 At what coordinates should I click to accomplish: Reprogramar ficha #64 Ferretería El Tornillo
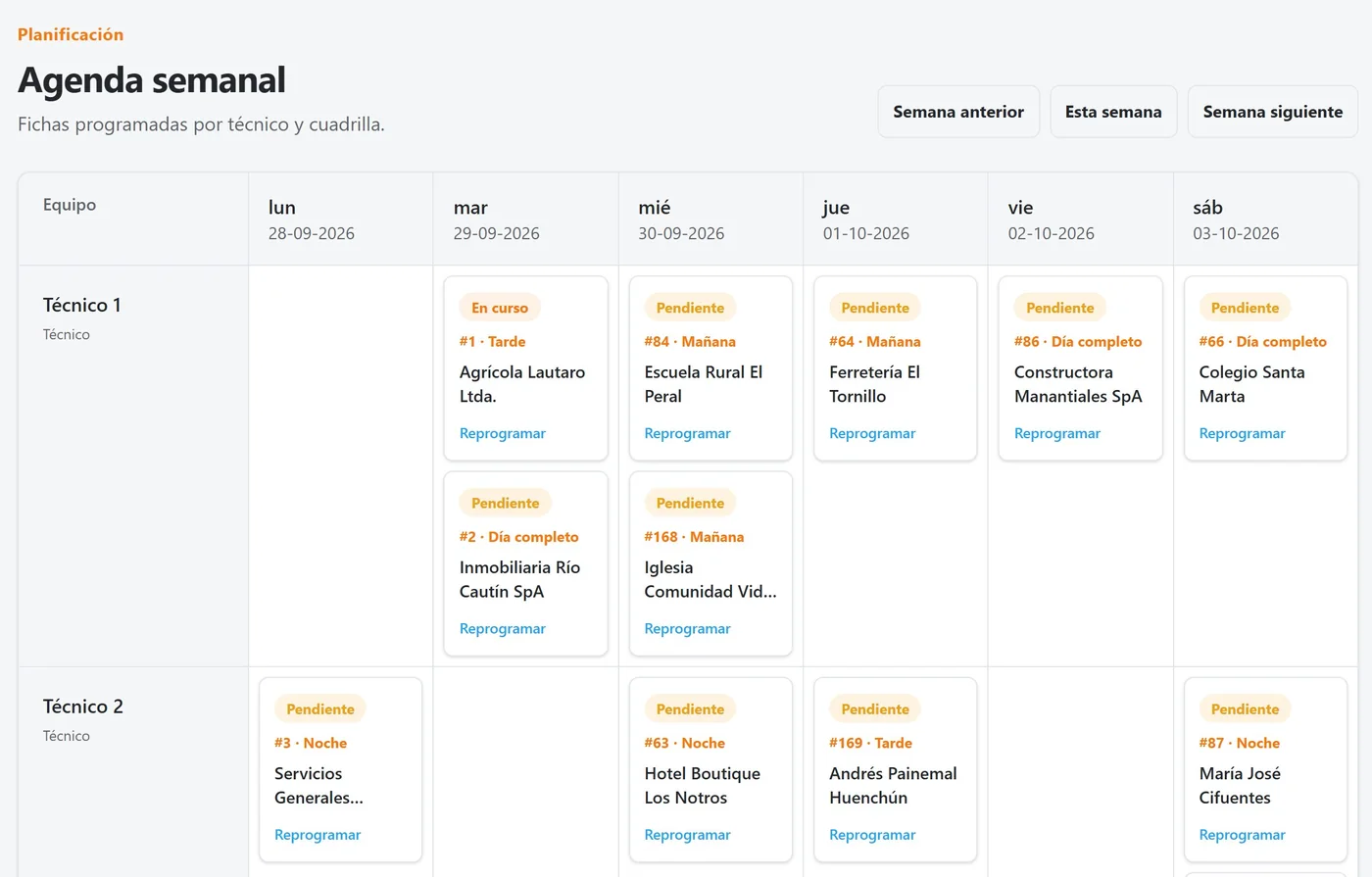click(x=872, y=433)
